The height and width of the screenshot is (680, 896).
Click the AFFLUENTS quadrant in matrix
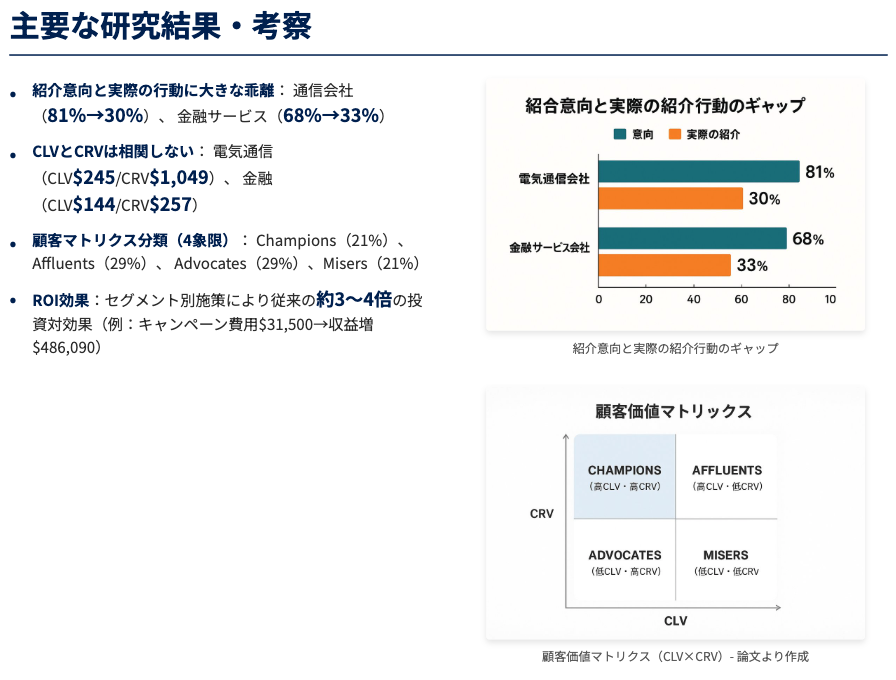coord(727,477)
